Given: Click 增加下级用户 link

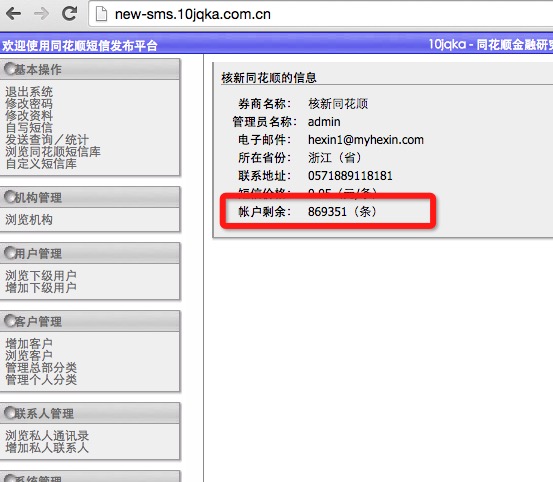Looking at the screenshot, I should click(41, 288).
